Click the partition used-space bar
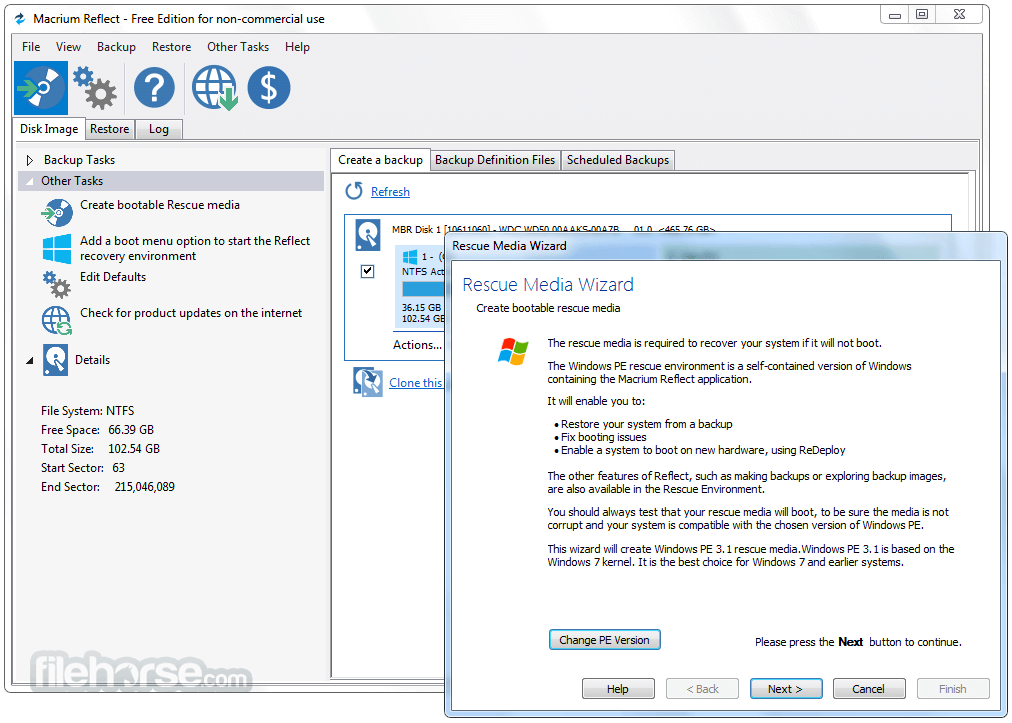Viewport: 1012px width, 723px height. click(424, 289)
